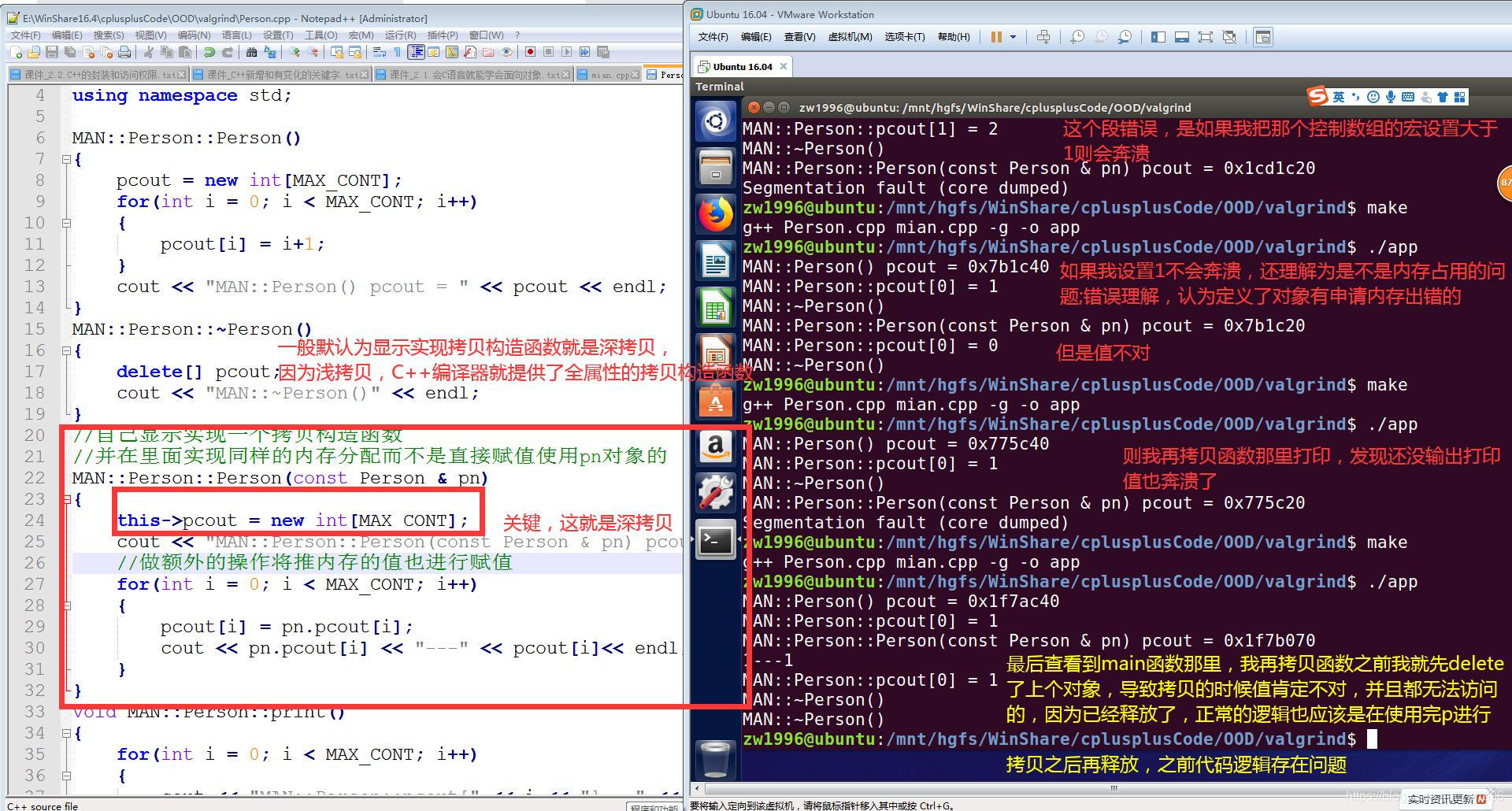Screen dimensions: 1512x811
Task: Click the Run macro multiple times icon
Action: (x=584, y=52)
